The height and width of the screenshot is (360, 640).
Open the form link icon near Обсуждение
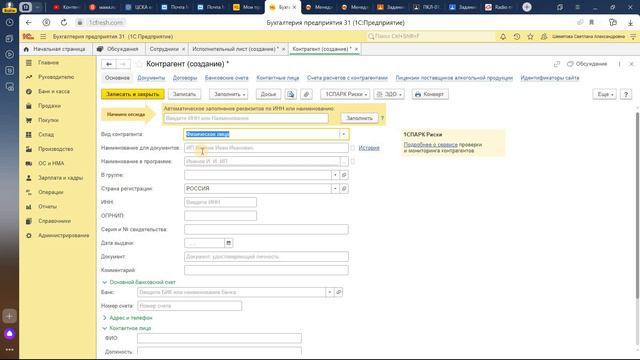point(557,64)
